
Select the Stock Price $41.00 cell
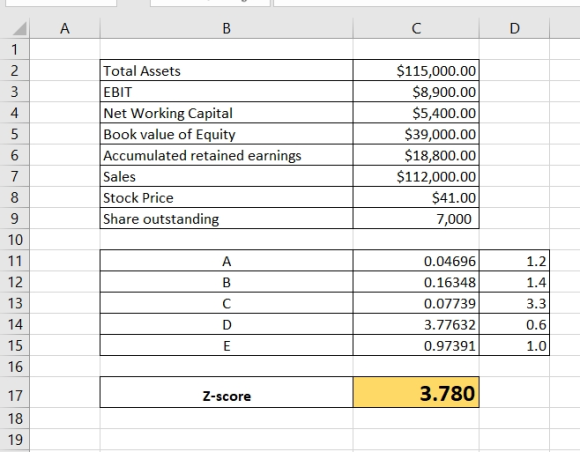(416, 198)
